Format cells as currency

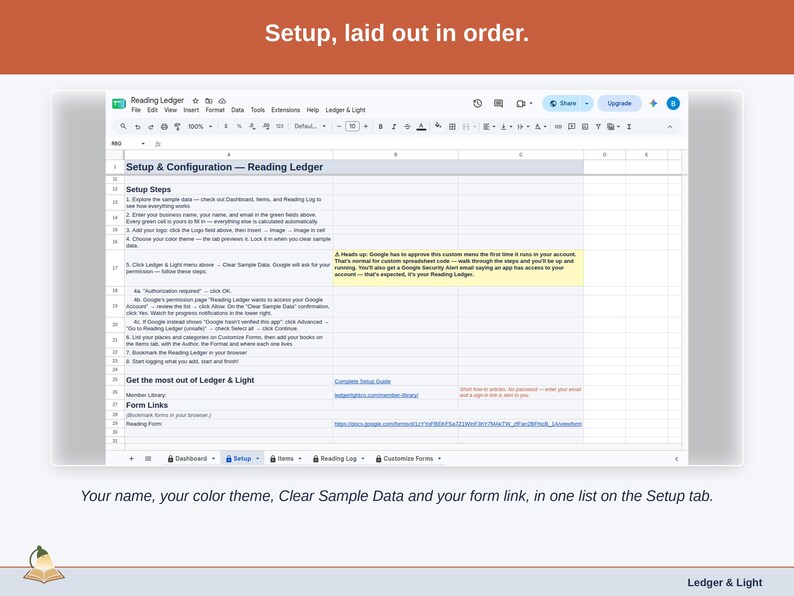click(225, 127)
